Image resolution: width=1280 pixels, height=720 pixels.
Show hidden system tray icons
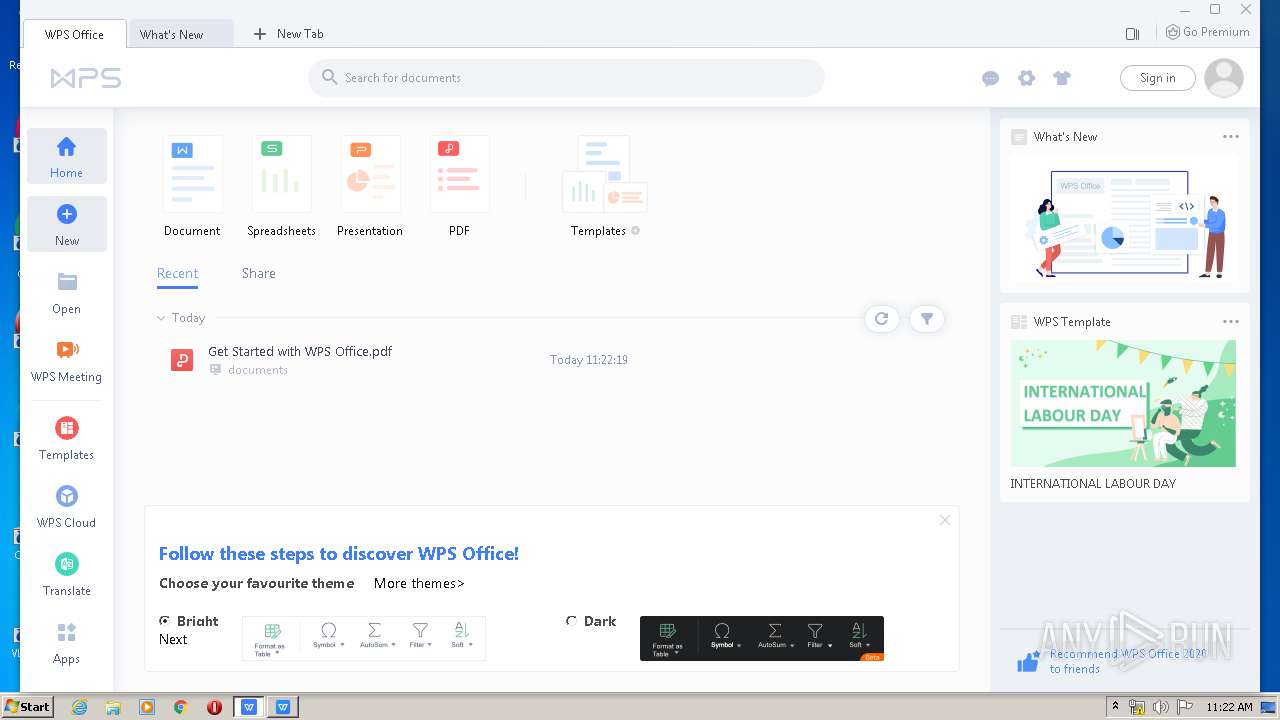point(1115,707)
